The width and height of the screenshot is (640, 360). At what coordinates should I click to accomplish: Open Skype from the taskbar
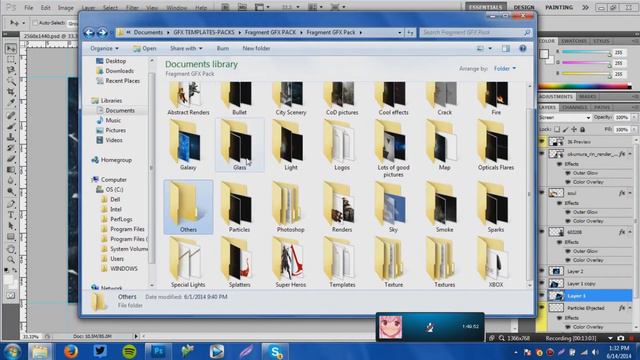pyautogui.click(x=275, y=351)
